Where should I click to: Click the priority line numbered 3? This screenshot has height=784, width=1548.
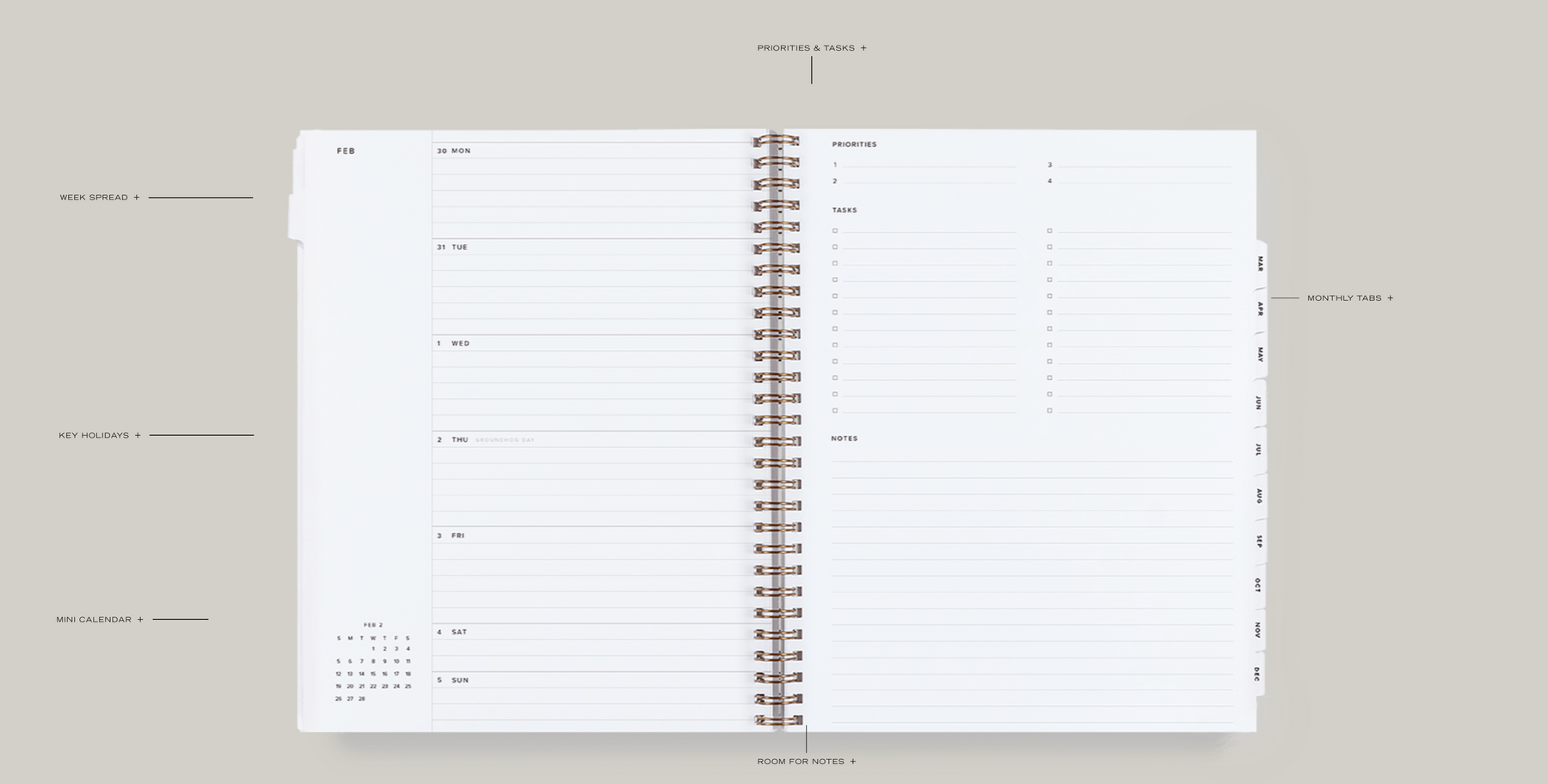1139,165
